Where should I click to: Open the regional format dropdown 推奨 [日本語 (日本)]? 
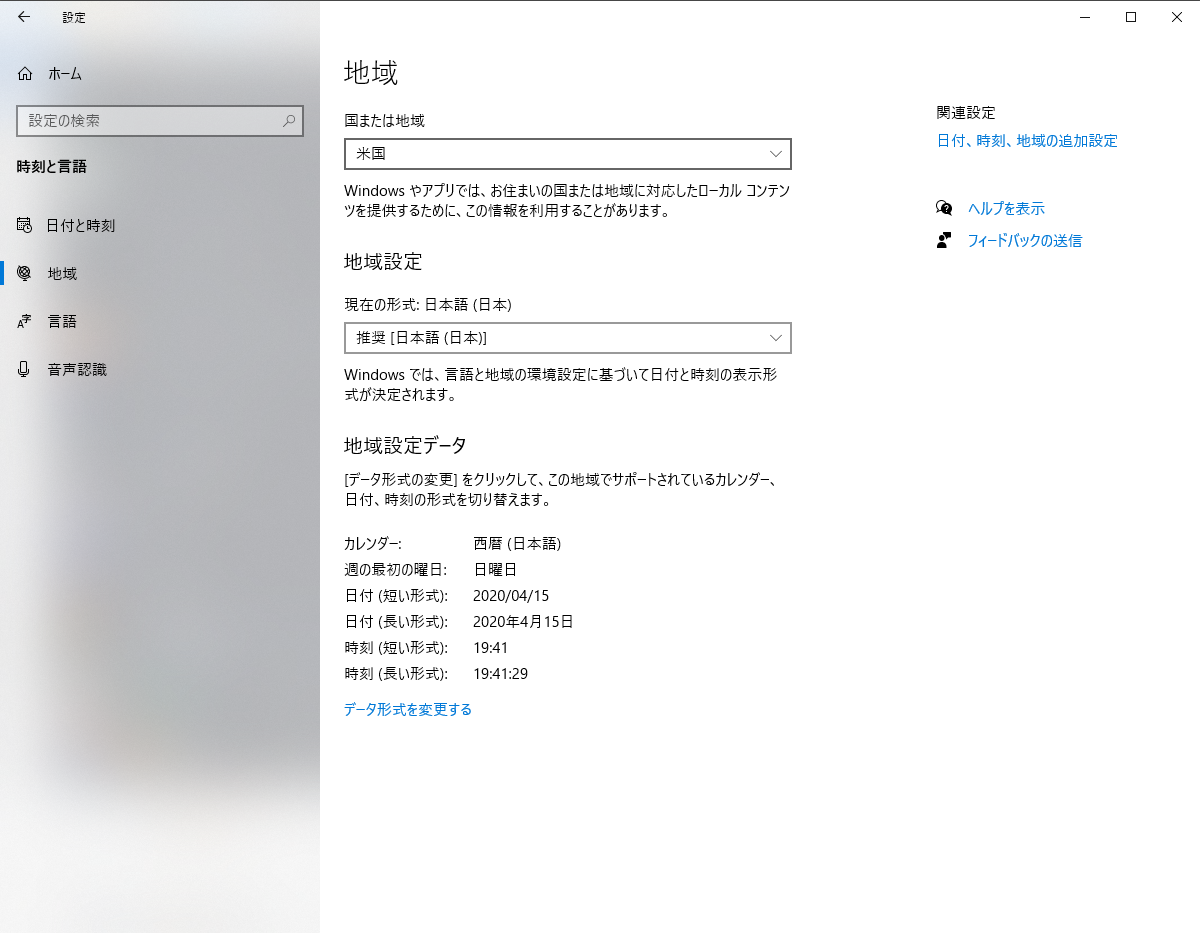click(x=568, y=338)
